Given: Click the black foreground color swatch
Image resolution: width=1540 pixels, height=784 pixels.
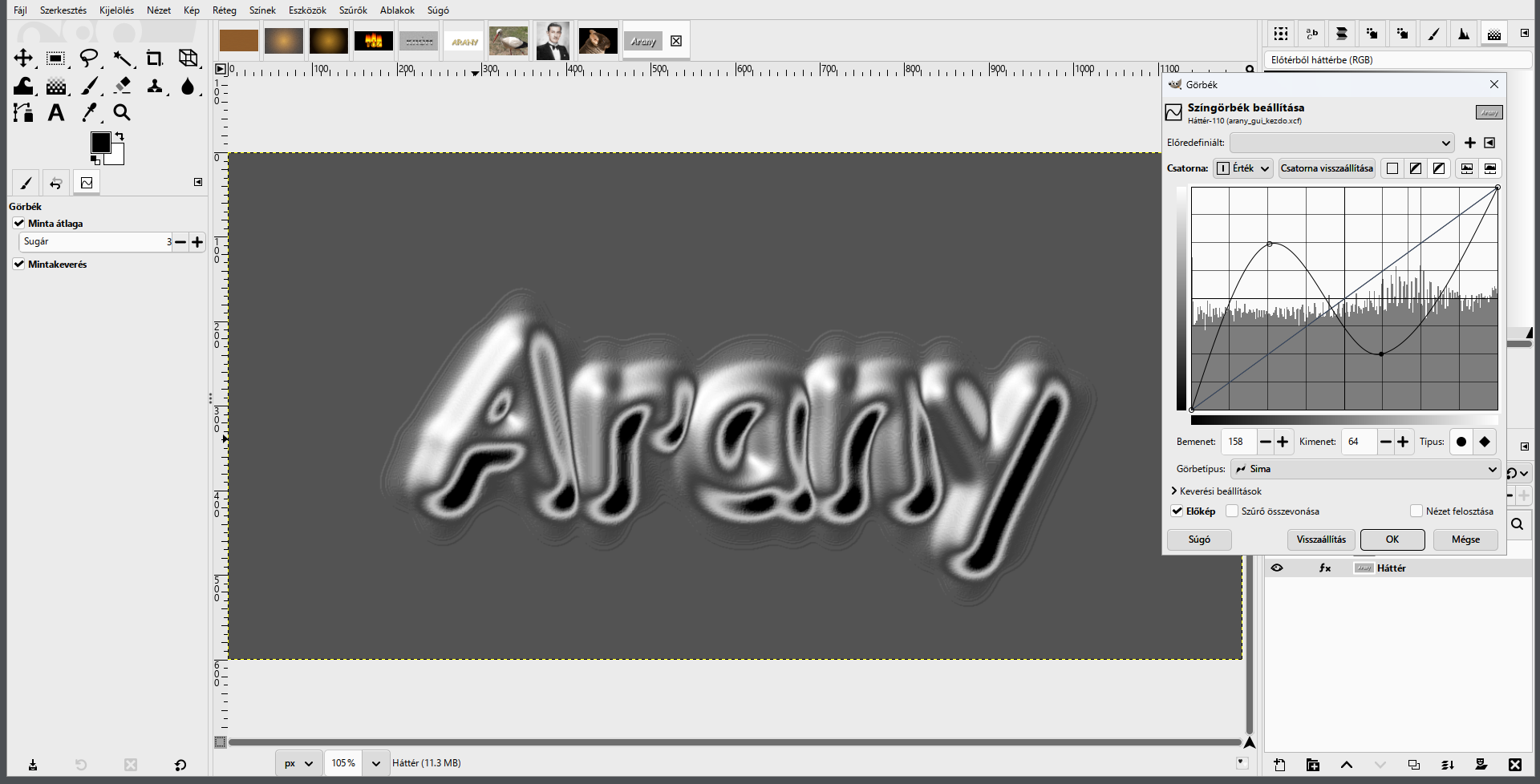Looking at the screenshot, I should tap(99, 142).
